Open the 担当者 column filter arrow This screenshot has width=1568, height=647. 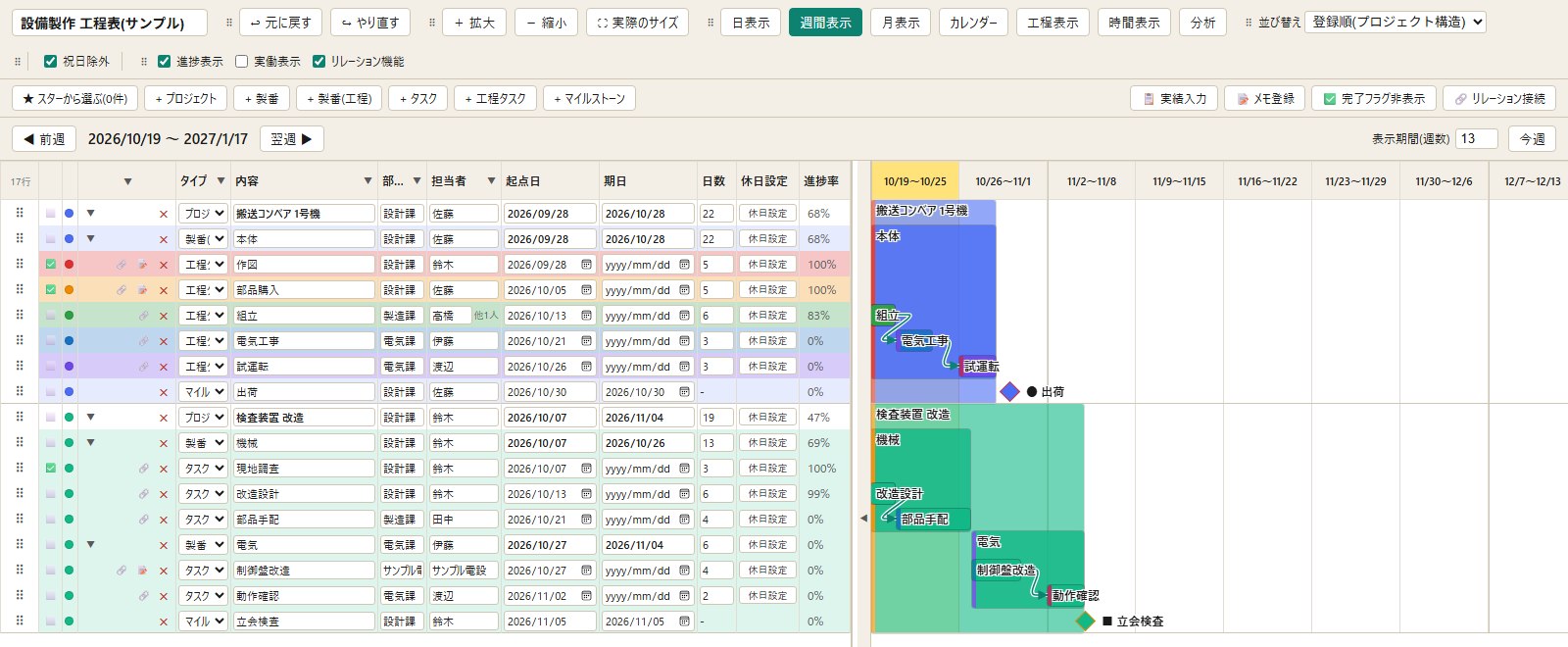[491, 181]
